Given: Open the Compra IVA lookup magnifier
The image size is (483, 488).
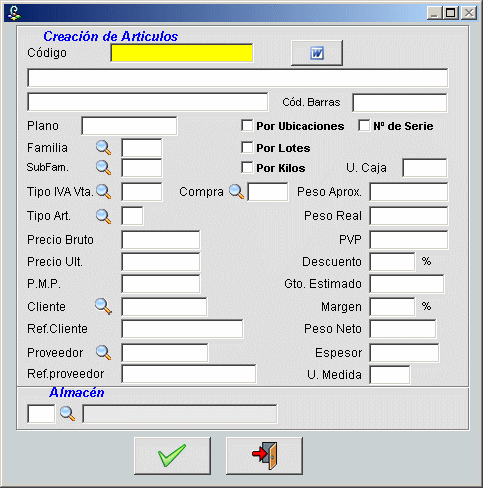Looking at the screenshot, I should pos(236,192).
